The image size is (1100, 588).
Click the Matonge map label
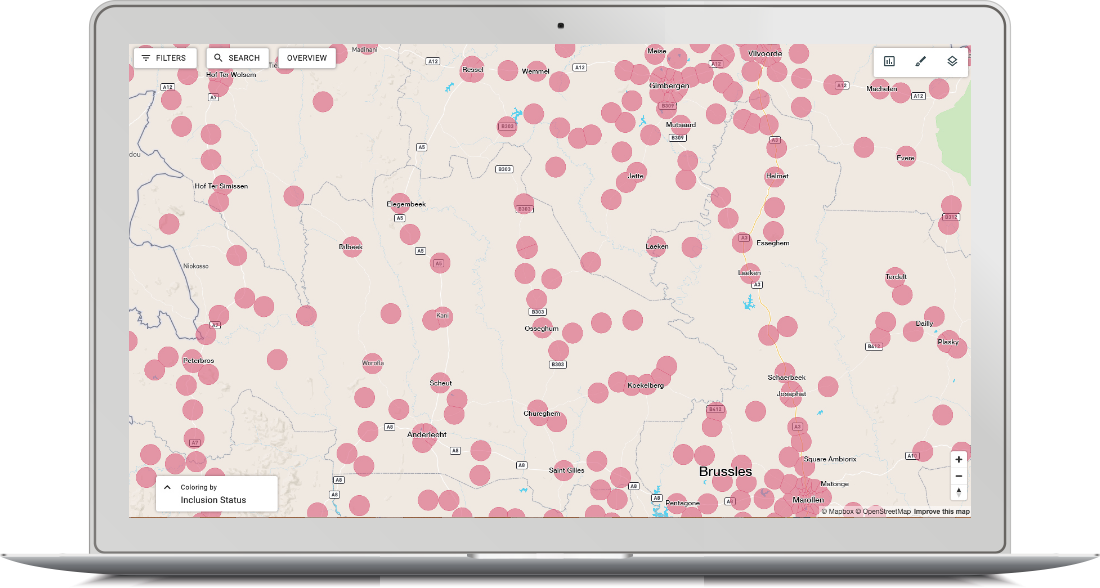tap(834, 483)
